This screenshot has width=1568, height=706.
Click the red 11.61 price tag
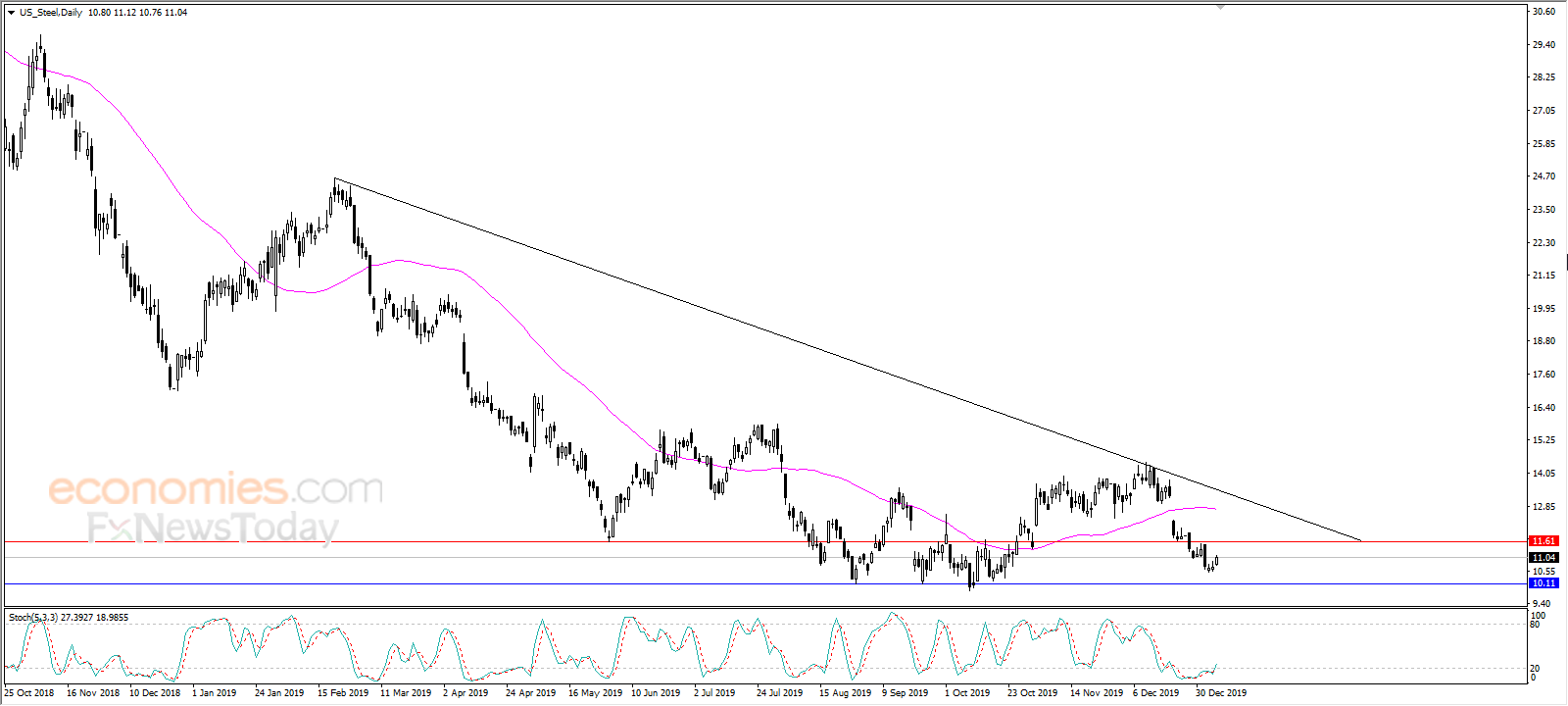click(1543, 541)
